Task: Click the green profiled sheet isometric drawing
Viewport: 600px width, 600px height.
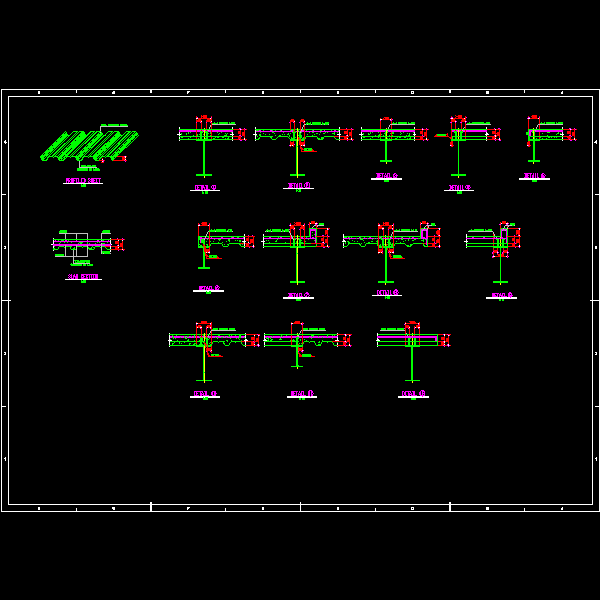Action: 89,145
